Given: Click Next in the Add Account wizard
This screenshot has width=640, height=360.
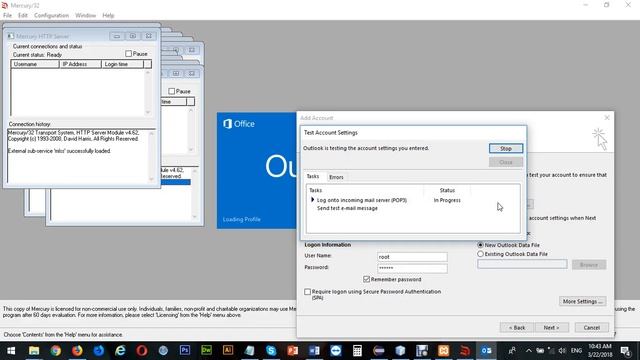Looking at the screenshot, I should point(551,327).
